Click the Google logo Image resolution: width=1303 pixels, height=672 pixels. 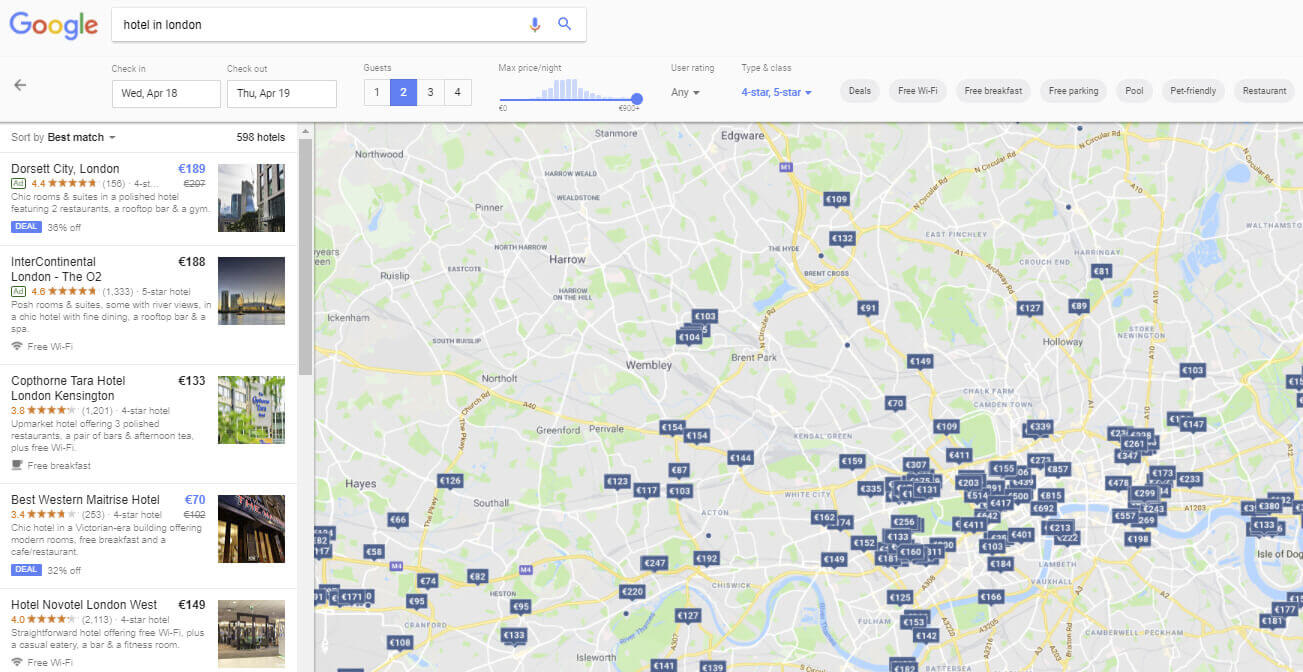pyautogui.click(x=52, y=25)
